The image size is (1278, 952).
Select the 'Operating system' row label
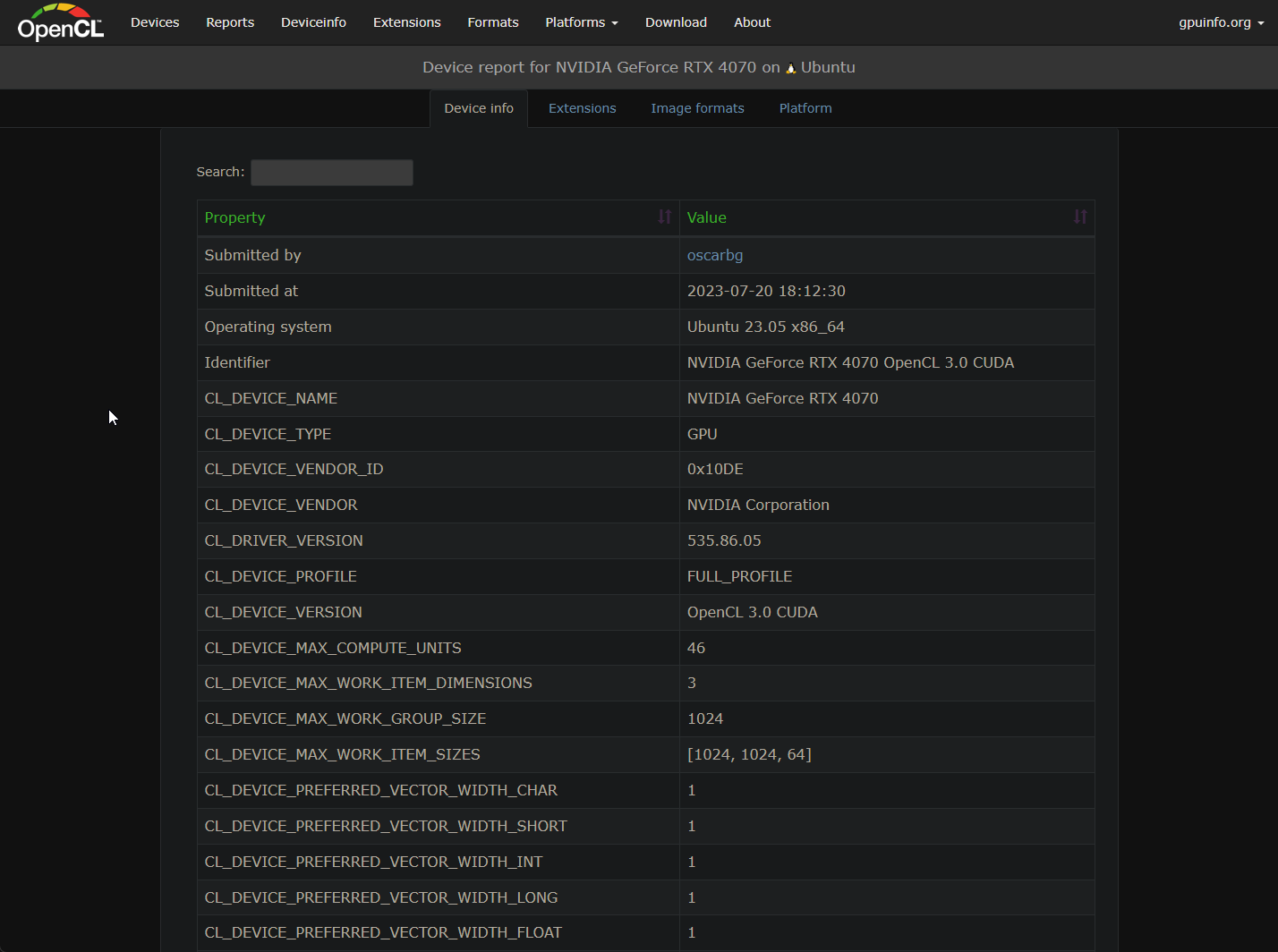click(x=268, y=327)
